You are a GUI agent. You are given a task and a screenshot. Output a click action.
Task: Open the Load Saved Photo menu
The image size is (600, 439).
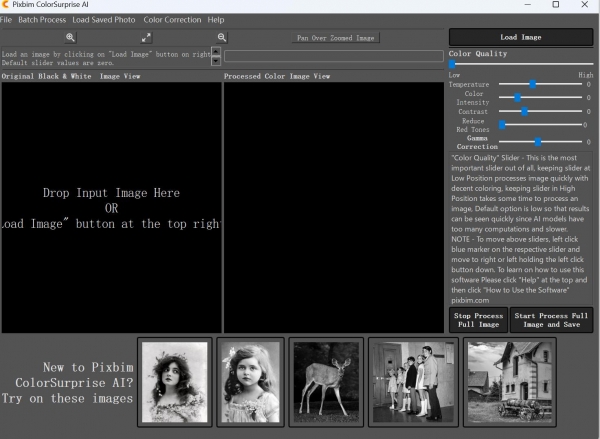point(106,20)
